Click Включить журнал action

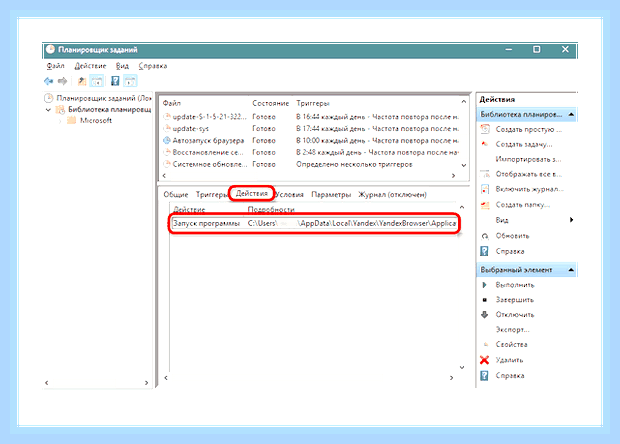[x=529, y=189]
